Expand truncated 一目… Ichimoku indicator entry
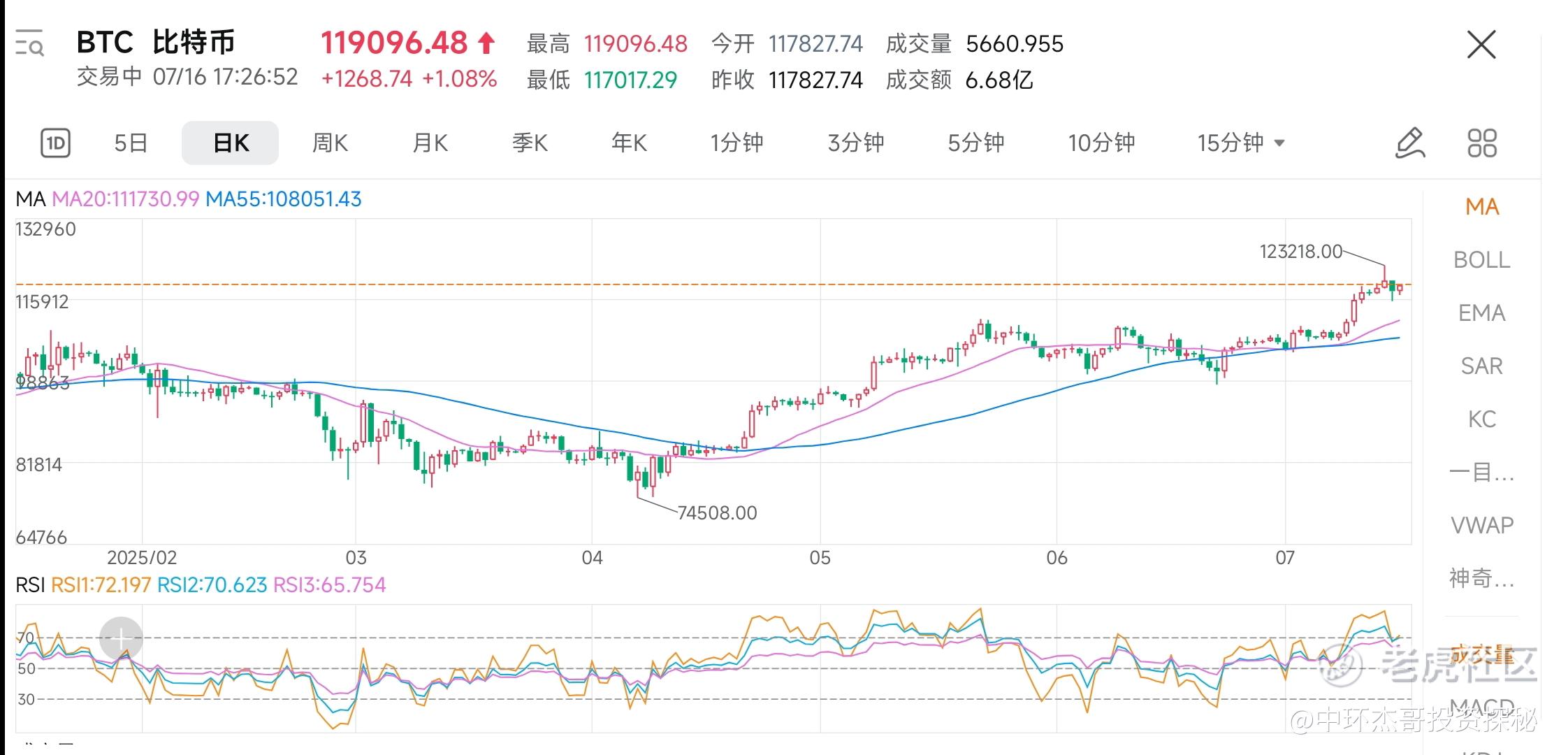The width and height of the screenshot is (1568, 755). click(1481, 473)
